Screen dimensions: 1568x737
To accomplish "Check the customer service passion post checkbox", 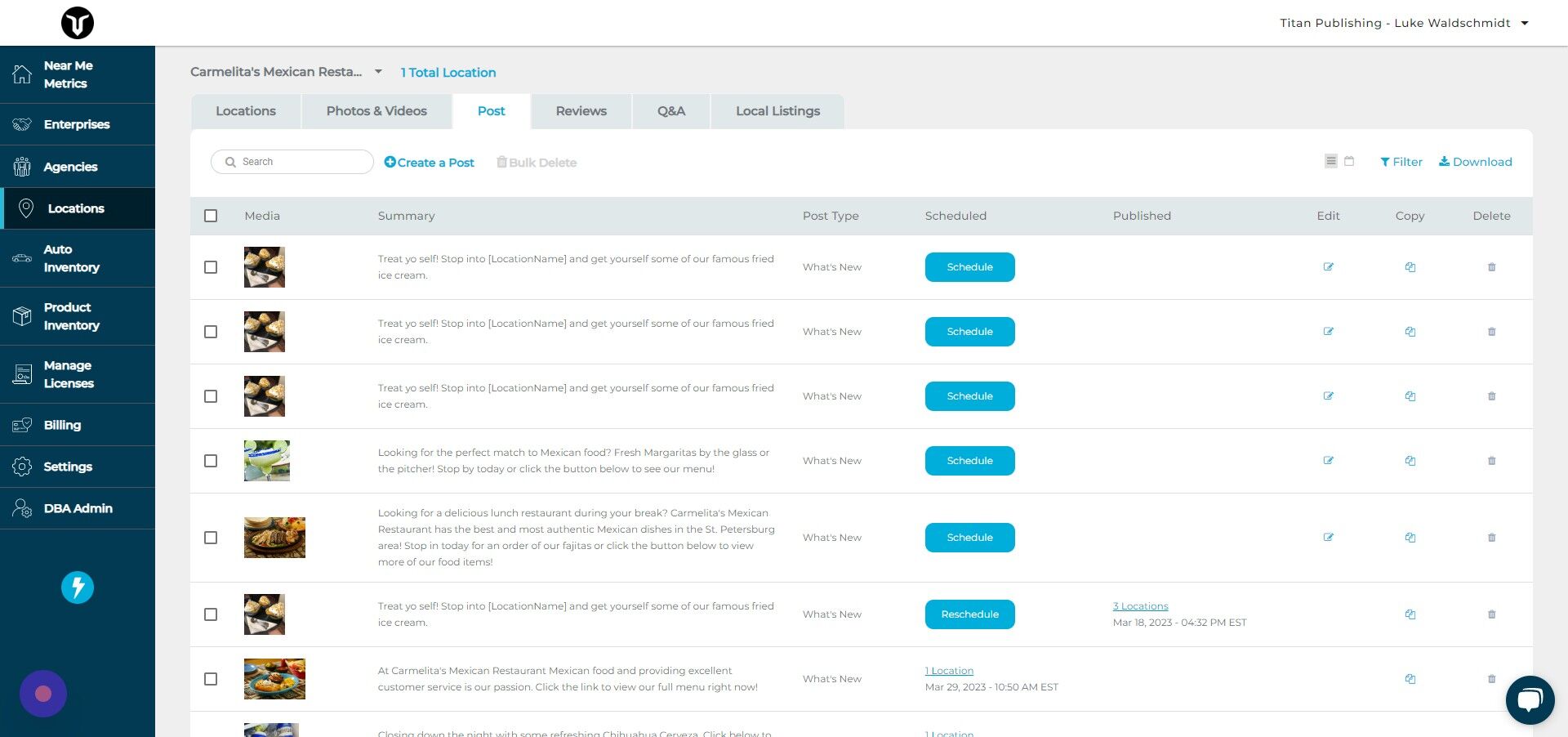I will coord(211,679).
